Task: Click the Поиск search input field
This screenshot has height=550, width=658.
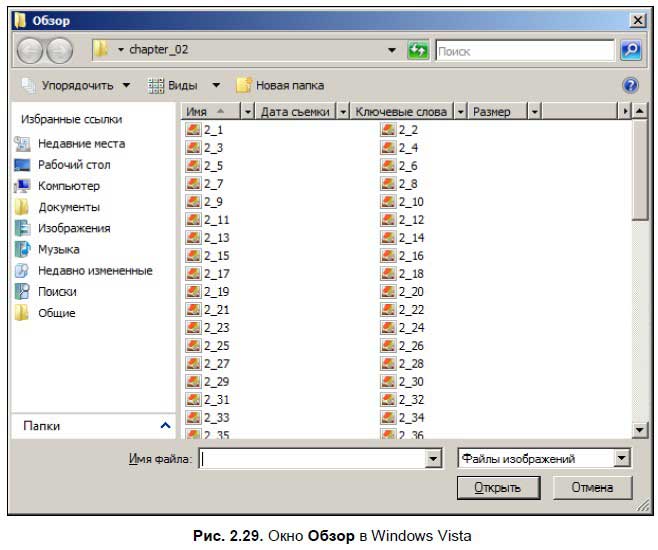Action: click(x=525, y=51)
